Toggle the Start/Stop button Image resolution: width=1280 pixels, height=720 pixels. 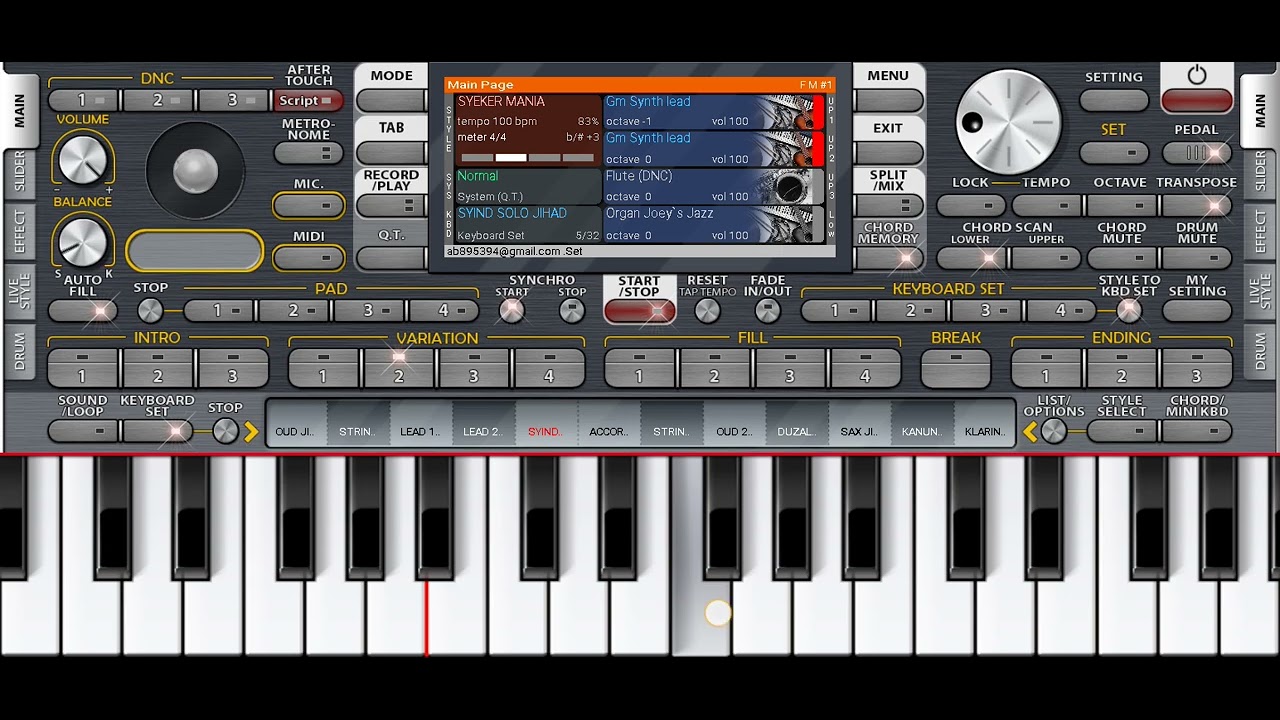point(640,311)
